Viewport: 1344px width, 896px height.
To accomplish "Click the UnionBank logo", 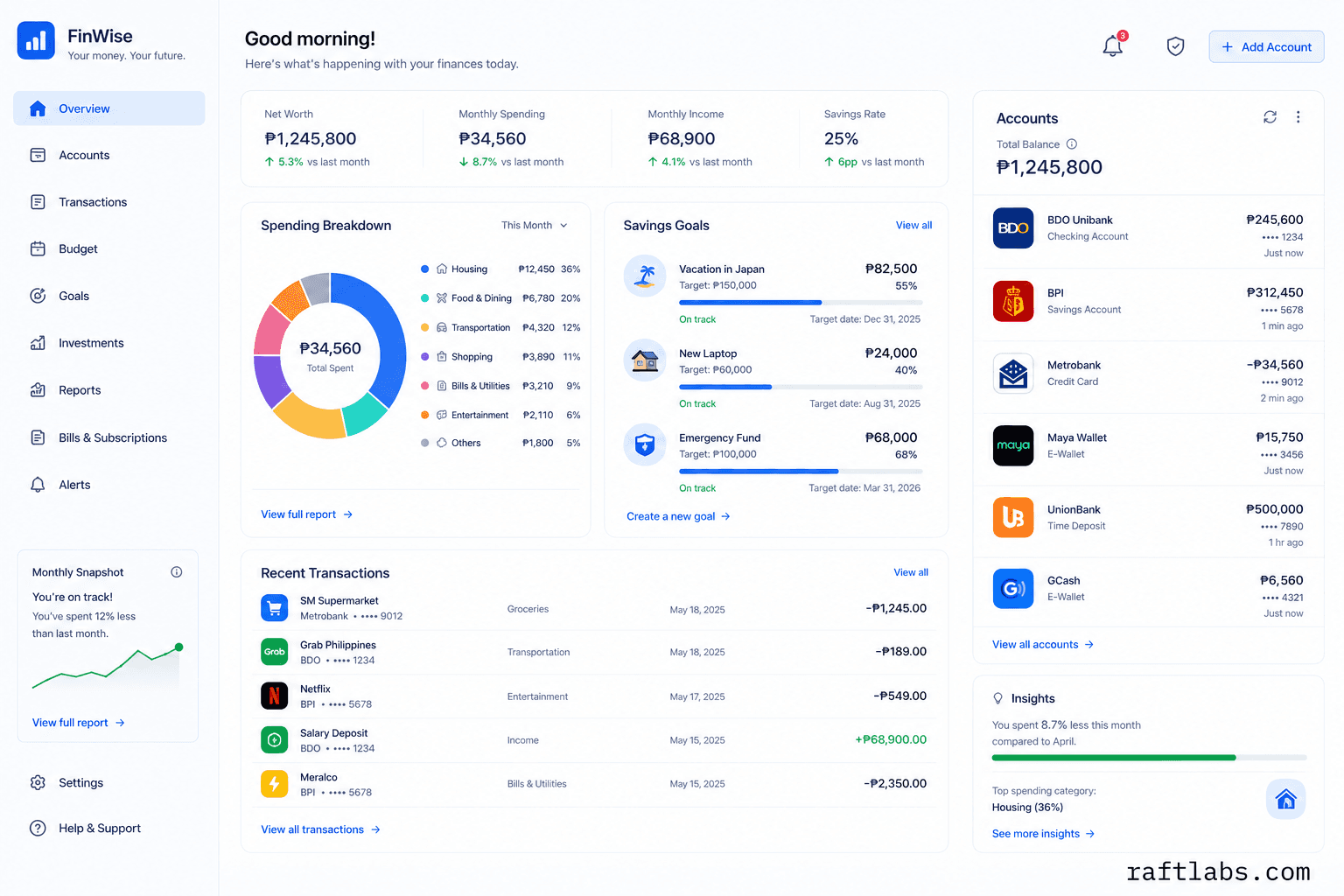I will point(1013,517).
